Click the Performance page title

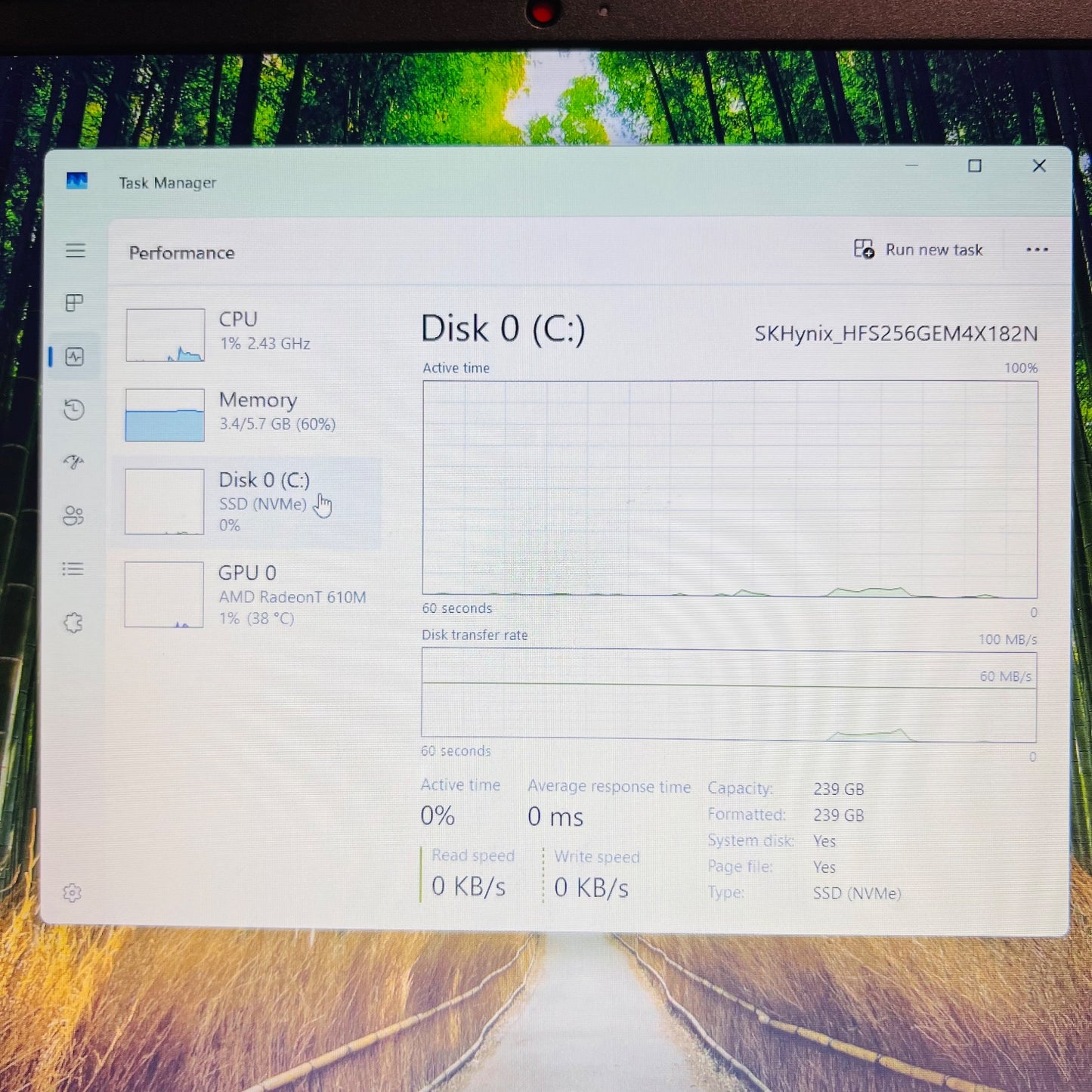tap(181, 253)
